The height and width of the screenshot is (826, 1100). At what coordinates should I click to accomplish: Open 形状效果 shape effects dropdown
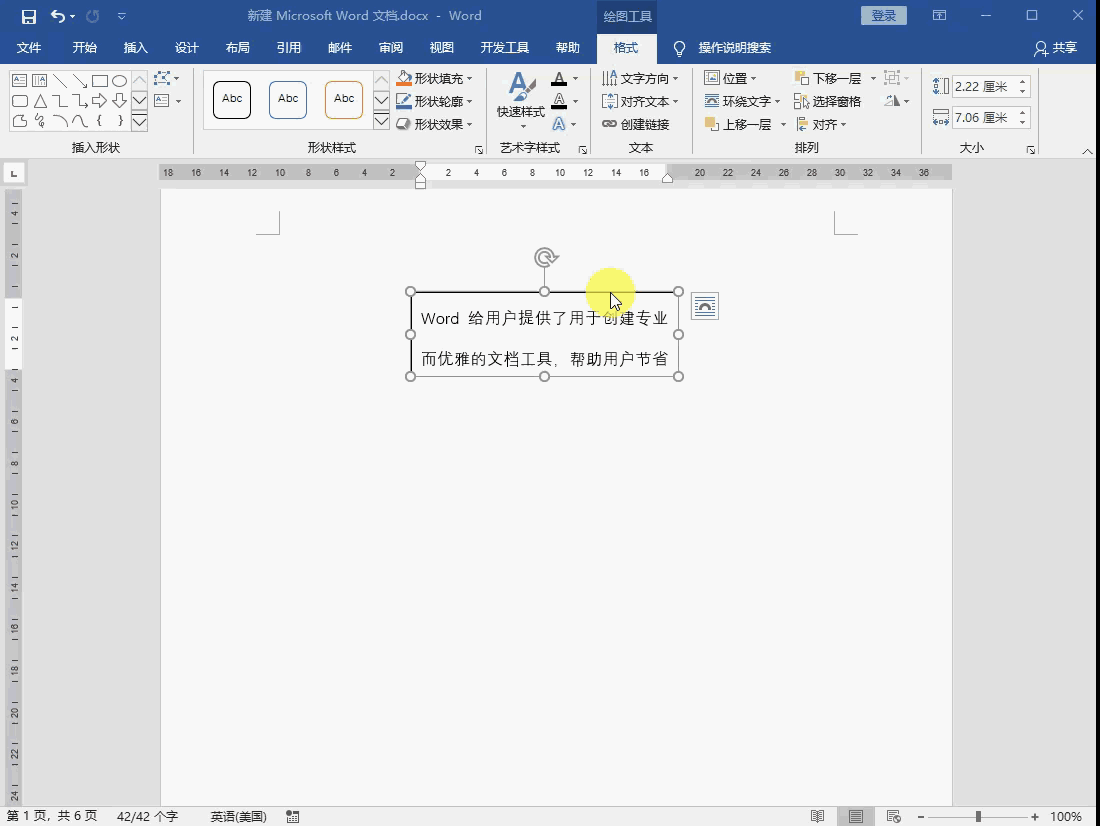coord(434,124)
